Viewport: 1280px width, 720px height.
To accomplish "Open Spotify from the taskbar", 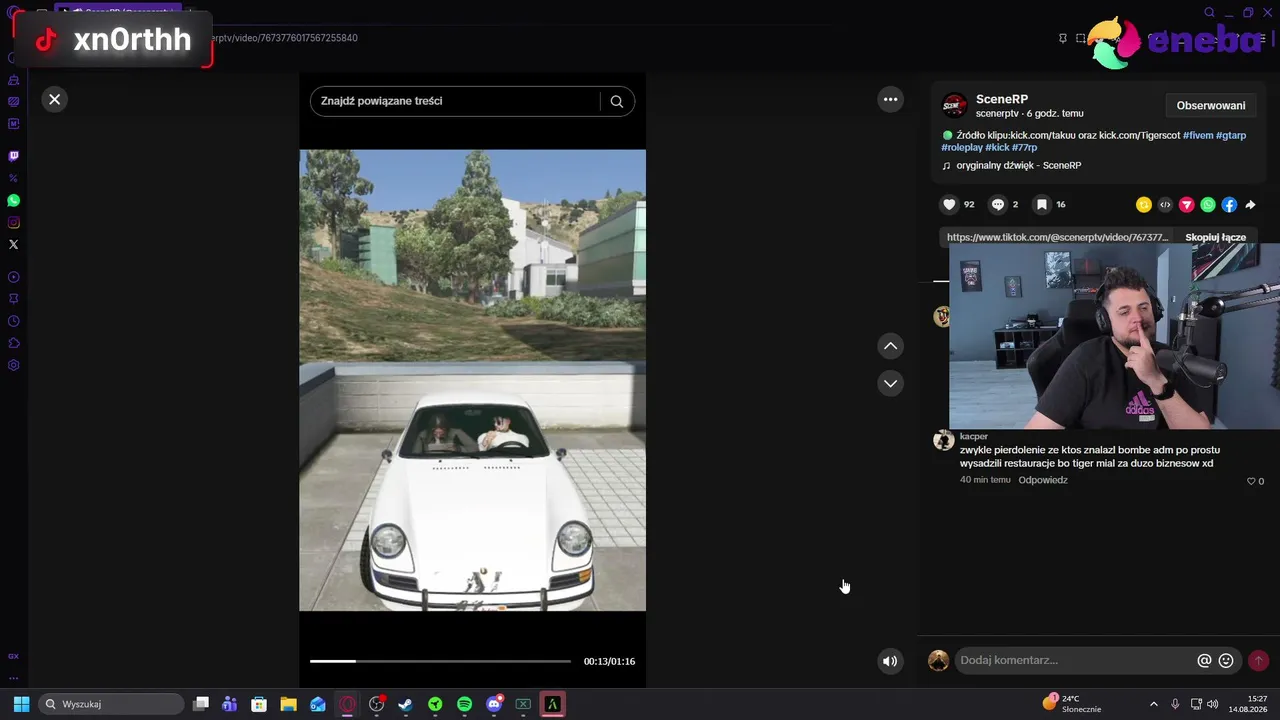I will click(464, 704).
